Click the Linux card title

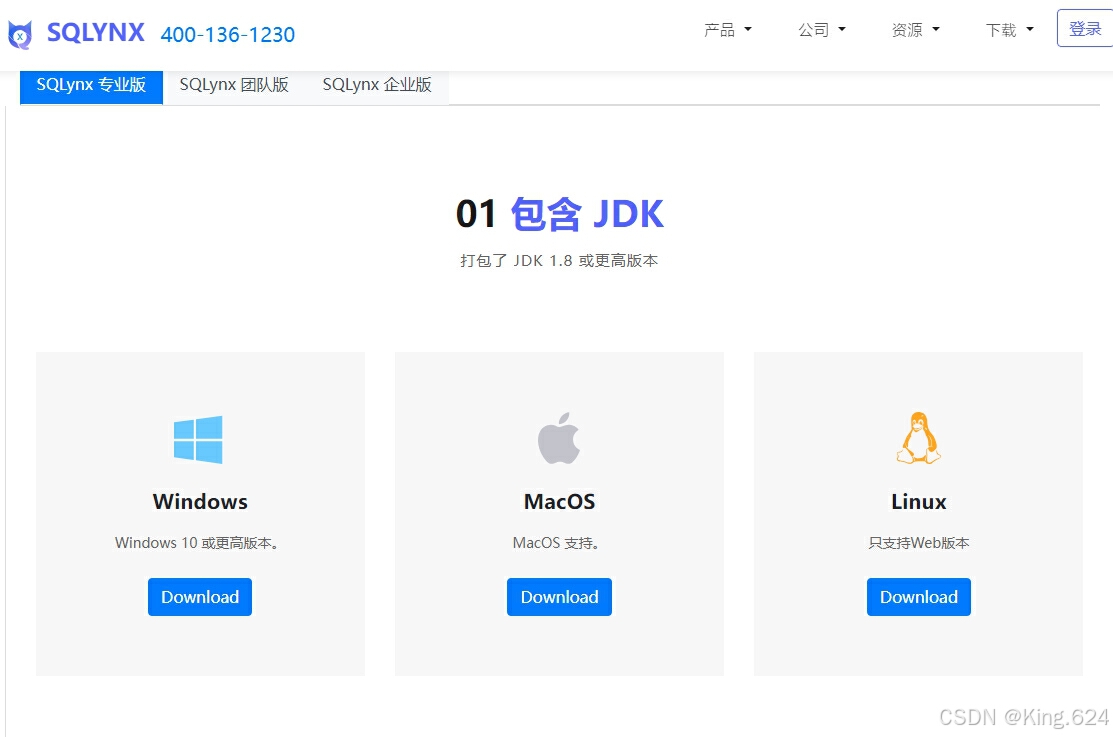919,502
